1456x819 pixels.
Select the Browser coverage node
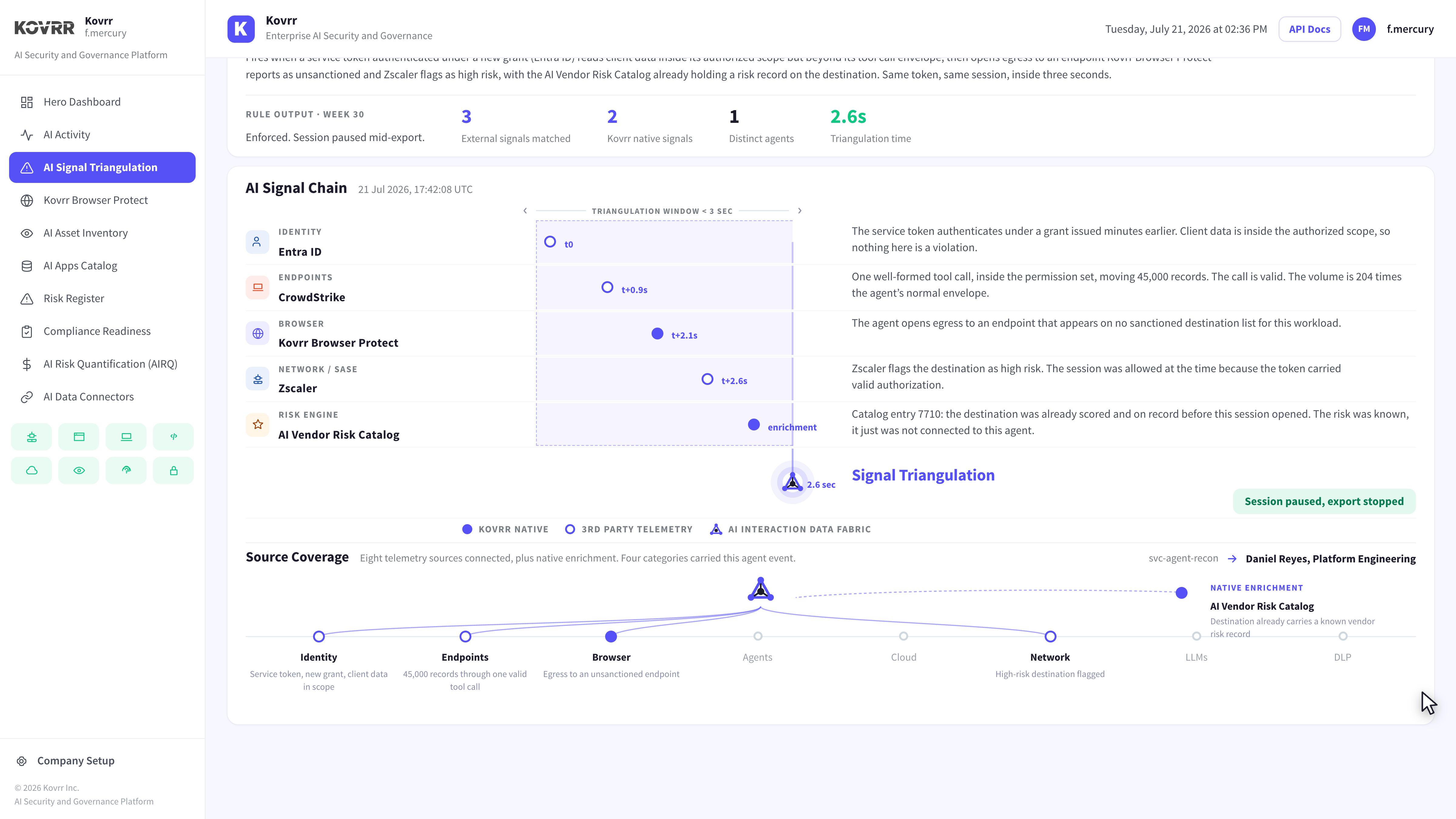coord(611,636)
